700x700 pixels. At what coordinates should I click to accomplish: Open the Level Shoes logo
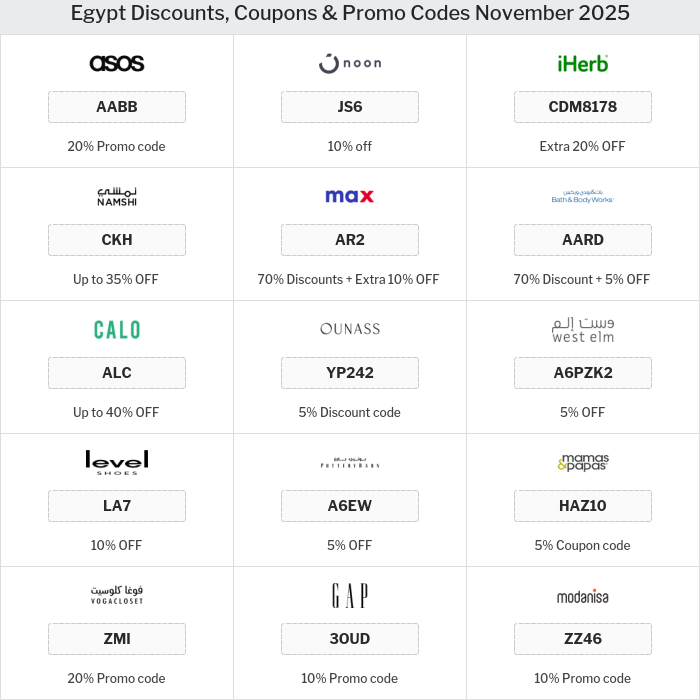[x=117, y=462]
